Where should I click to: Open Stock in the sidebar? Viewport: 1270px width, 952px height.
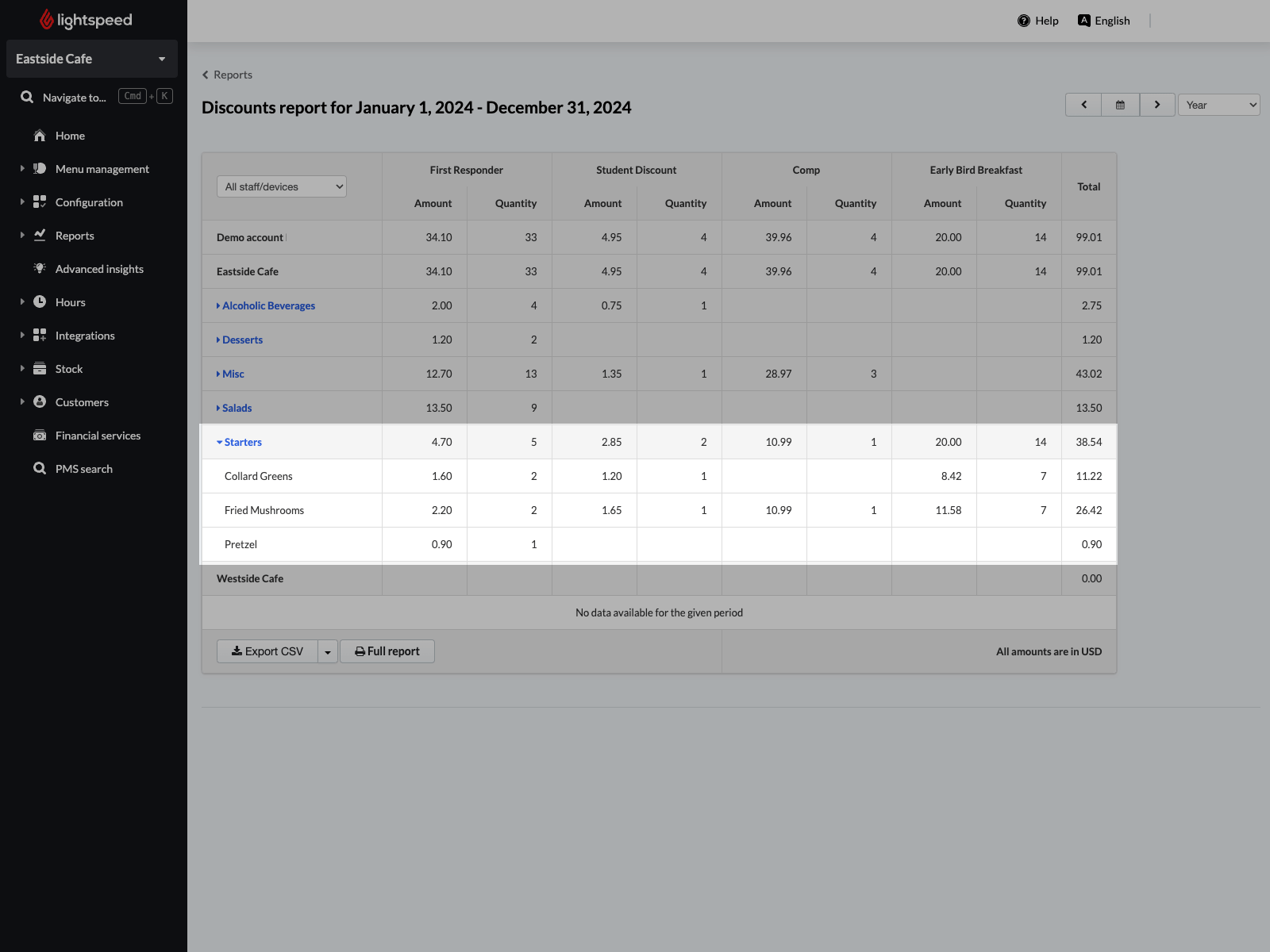[69, 369]
